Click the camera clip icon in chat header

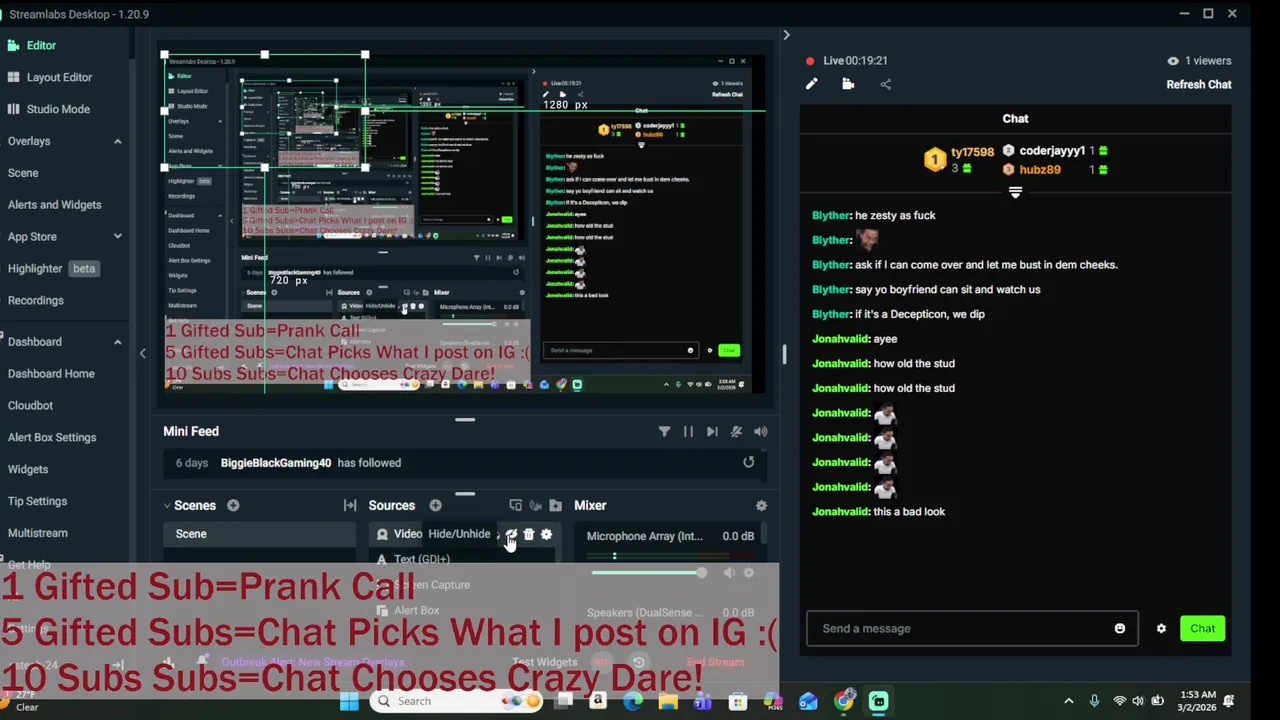click(848, 85)
